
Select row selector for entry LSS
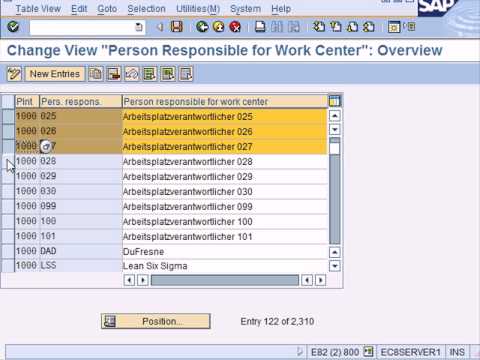8,266
